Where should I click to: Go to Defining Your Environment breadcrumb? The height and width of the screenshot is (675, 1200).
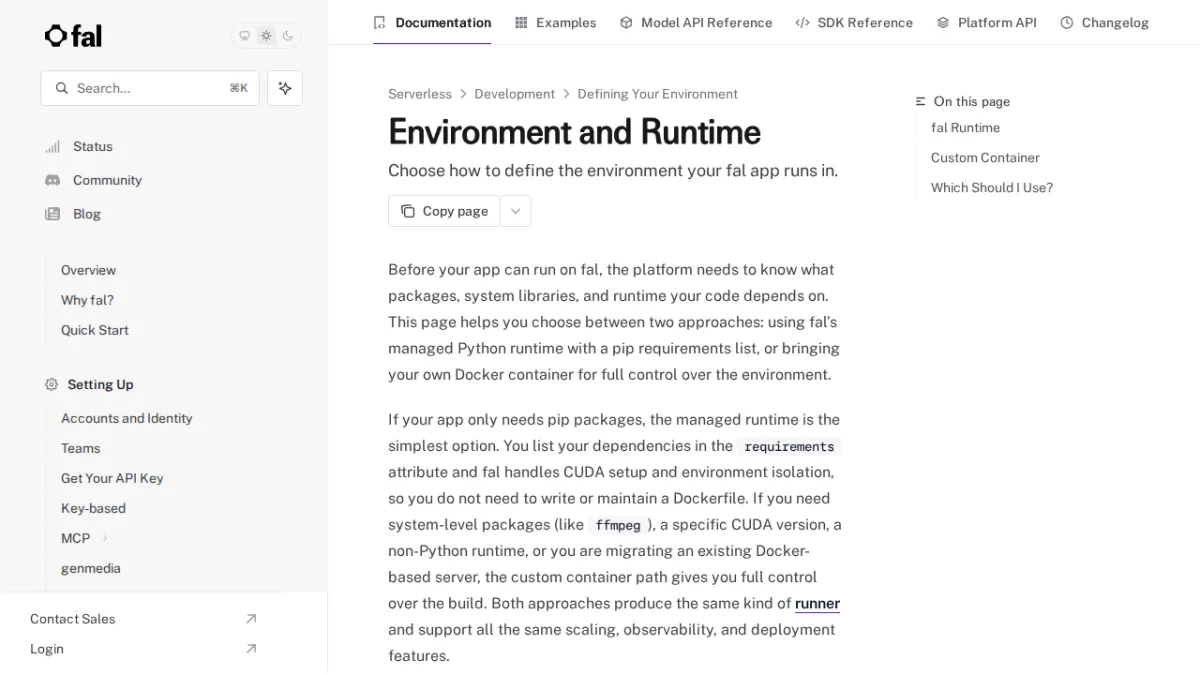[657, 94]
